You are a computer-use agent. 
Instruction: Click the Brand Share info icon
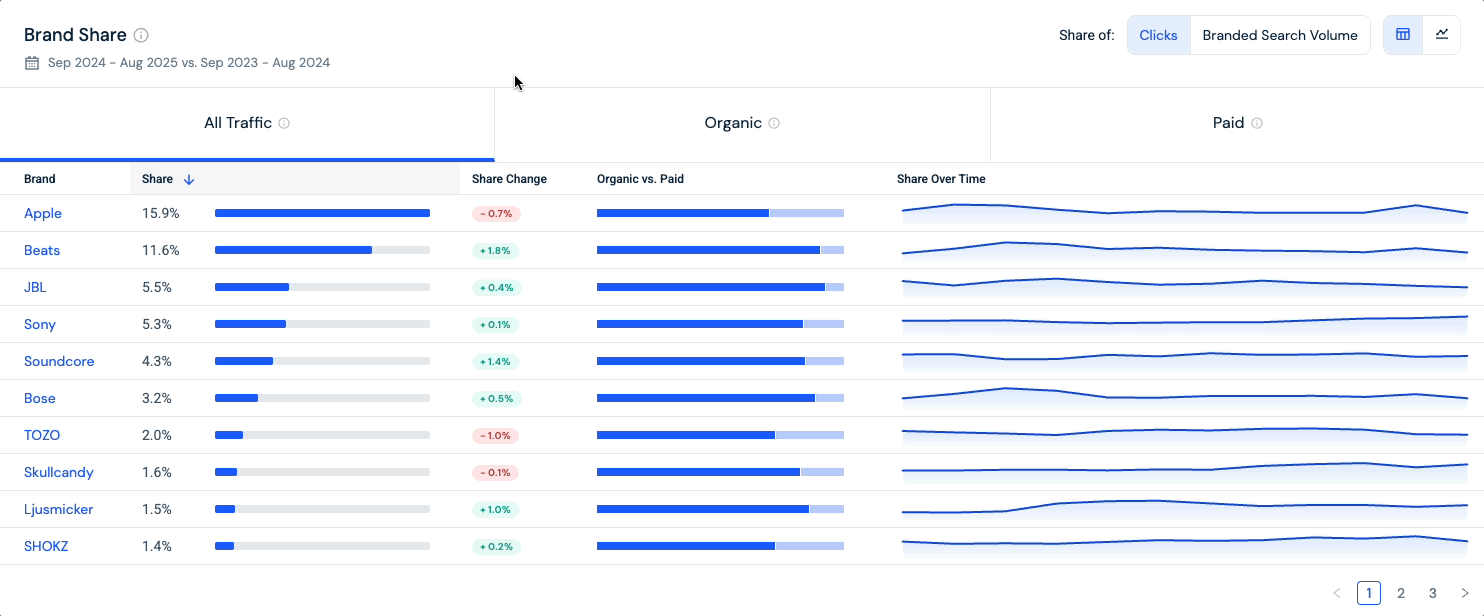click(x=141, y=35)
